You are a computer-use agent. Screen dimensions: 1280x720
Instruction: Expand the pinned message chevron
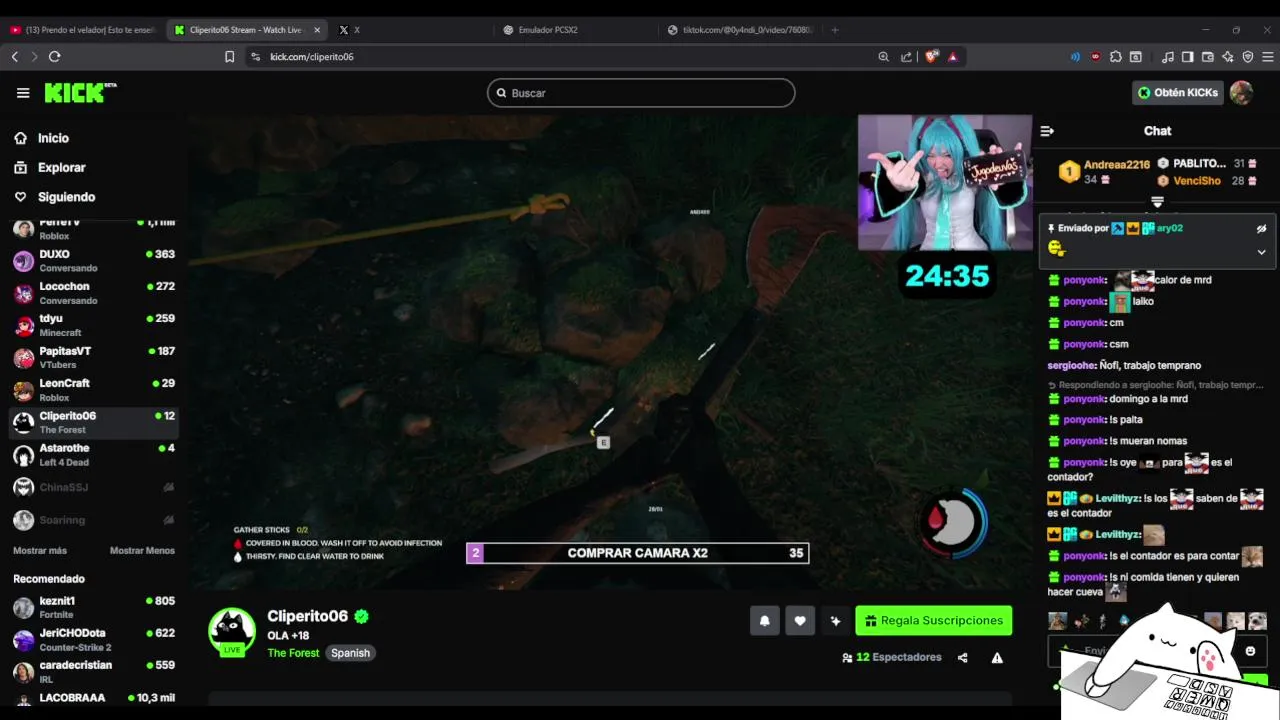coord(1261,252)
